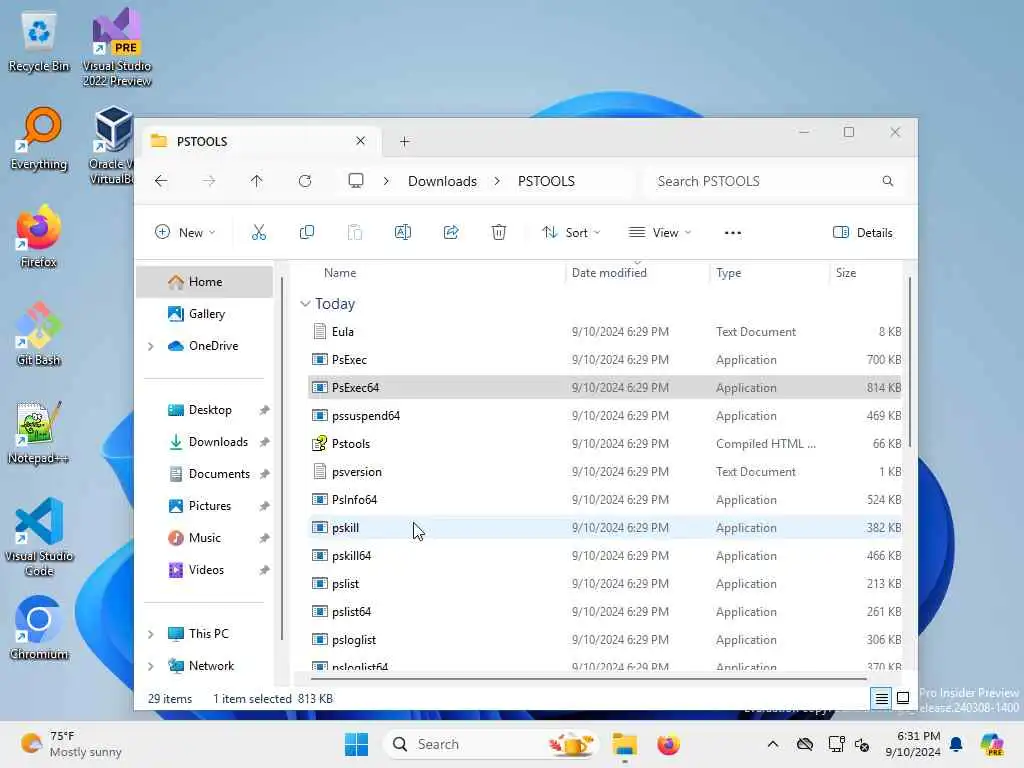
Task: Add a new tab
Action: pyautogui.click(x=404, y=141)
